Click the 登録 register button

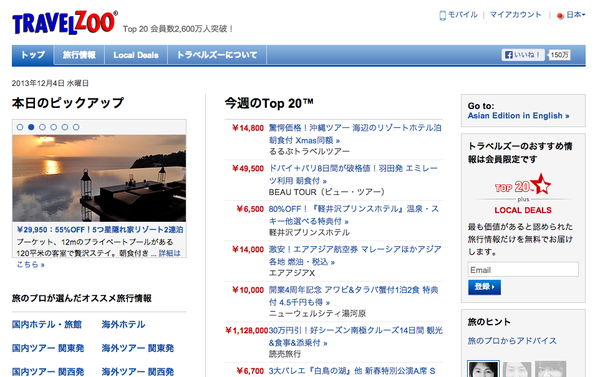coord(484,287)
